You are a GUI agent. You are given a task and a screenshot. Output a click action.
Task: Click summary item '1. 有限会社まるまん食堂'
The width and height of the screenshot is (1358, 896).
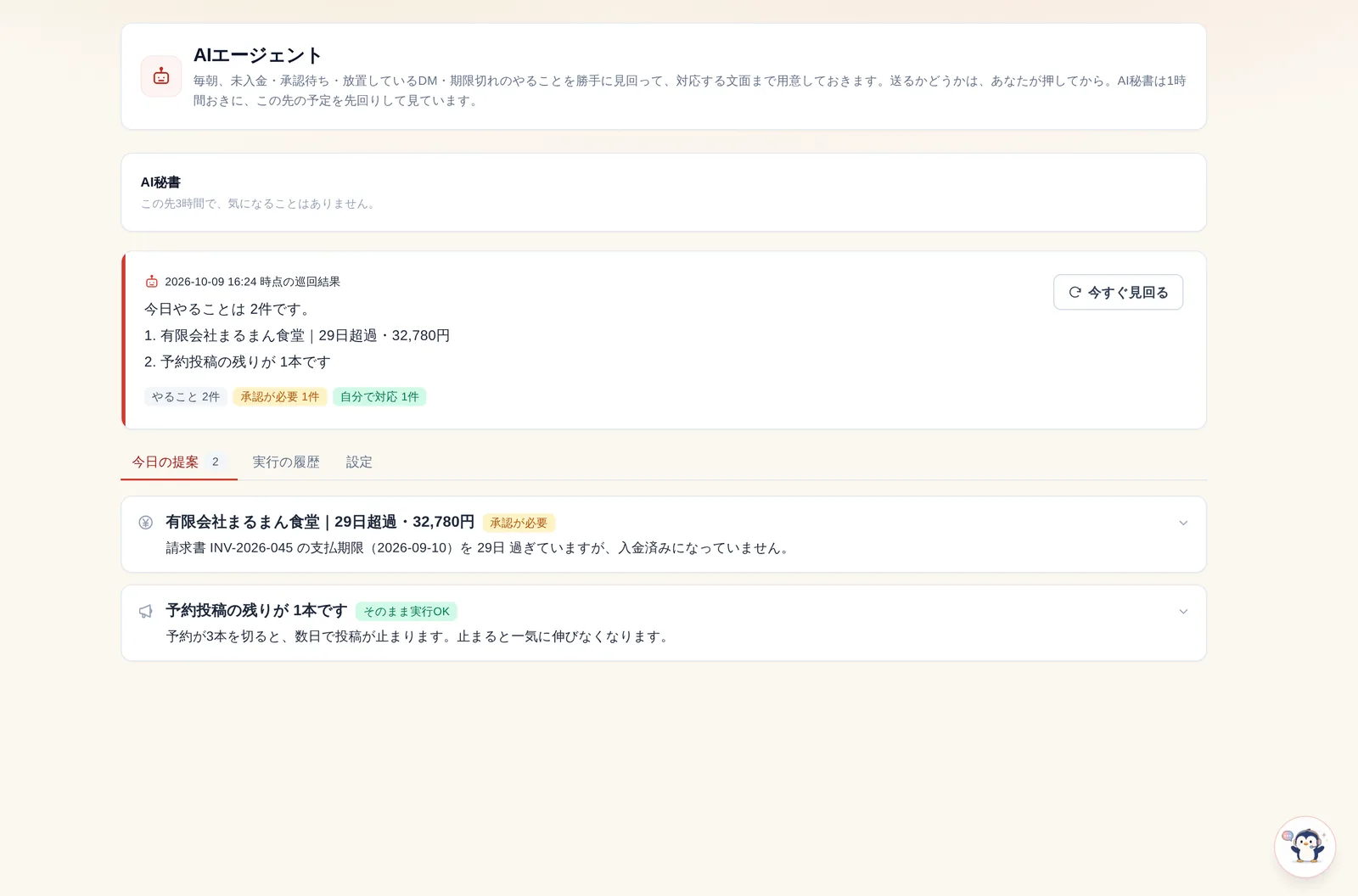[297, 335]
